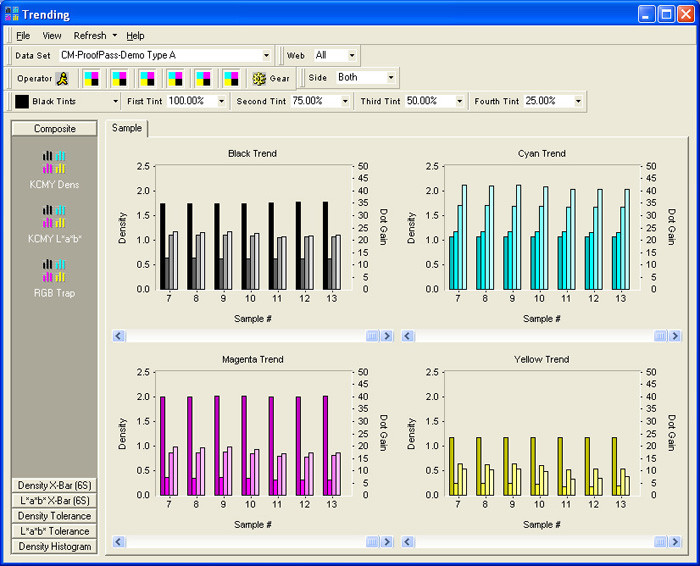Click the black swatch beside Black Tints
This screenshot has width=700, height=566.
pyautogui.click(x=21, y=101)
